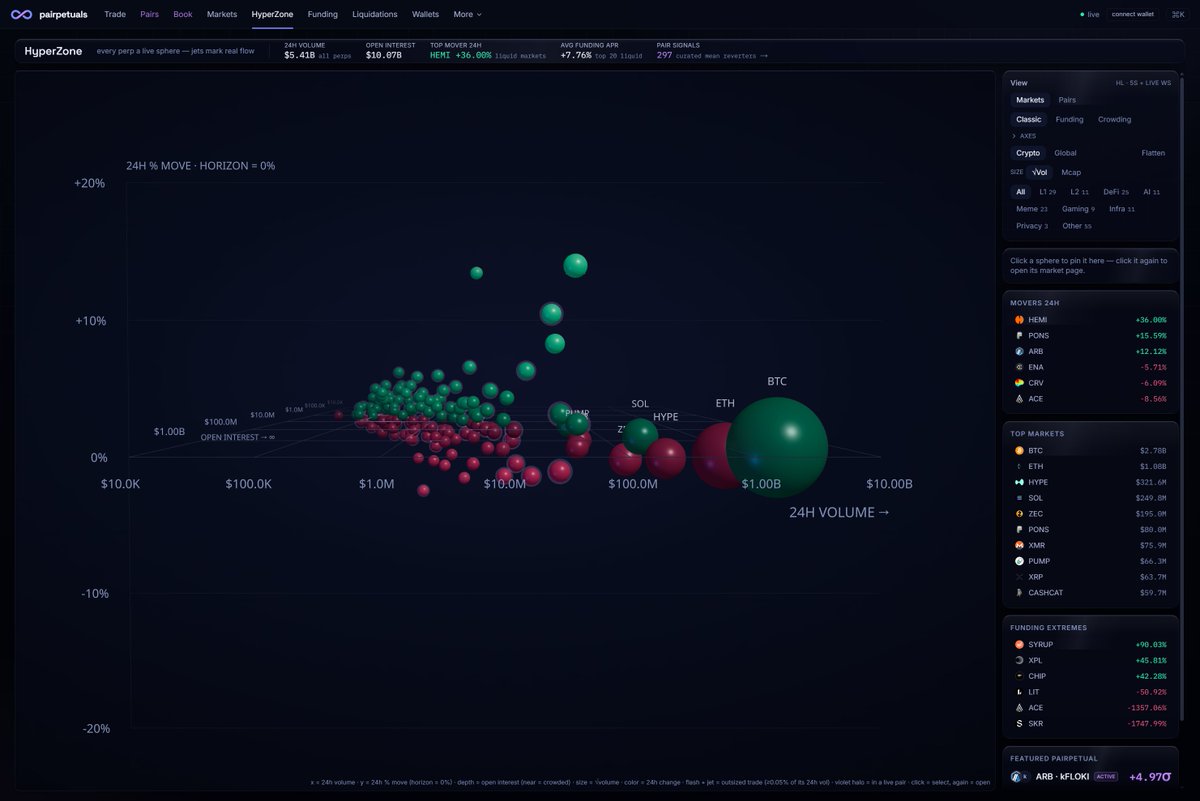Viewport: 1200px width, 801px height.
Task: Click the red ETH sphere
Action: (x=710, y=456)
